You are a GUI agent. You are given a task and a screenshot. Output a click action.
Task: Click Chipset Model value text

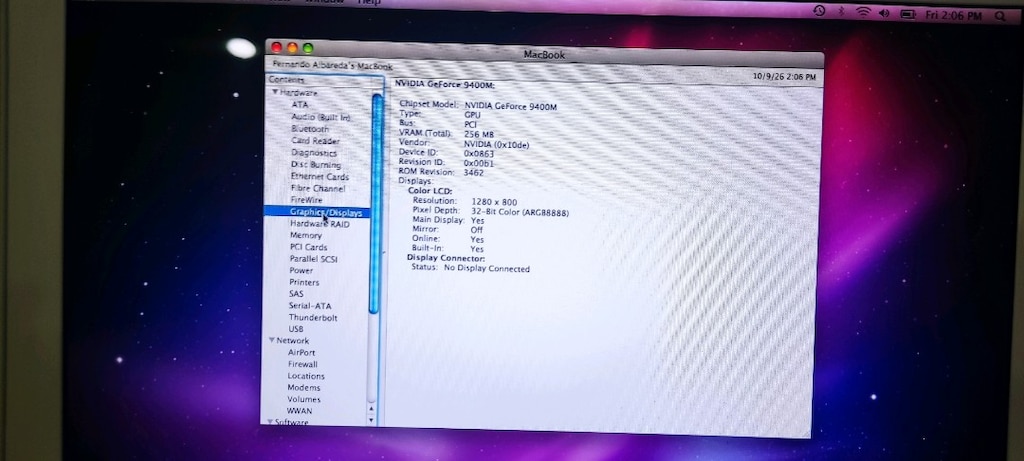(511, 106)
